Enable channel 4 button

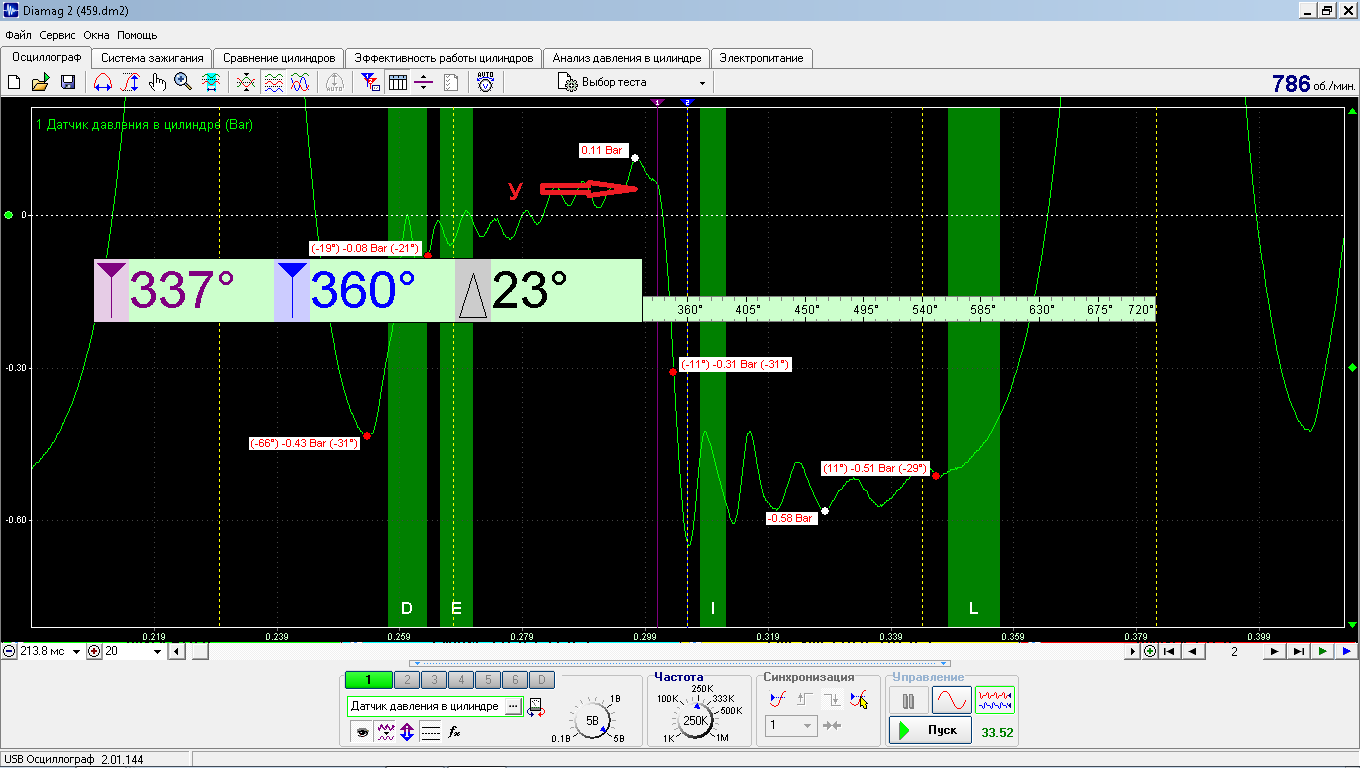pyautogui.click(x=460, y=680)
